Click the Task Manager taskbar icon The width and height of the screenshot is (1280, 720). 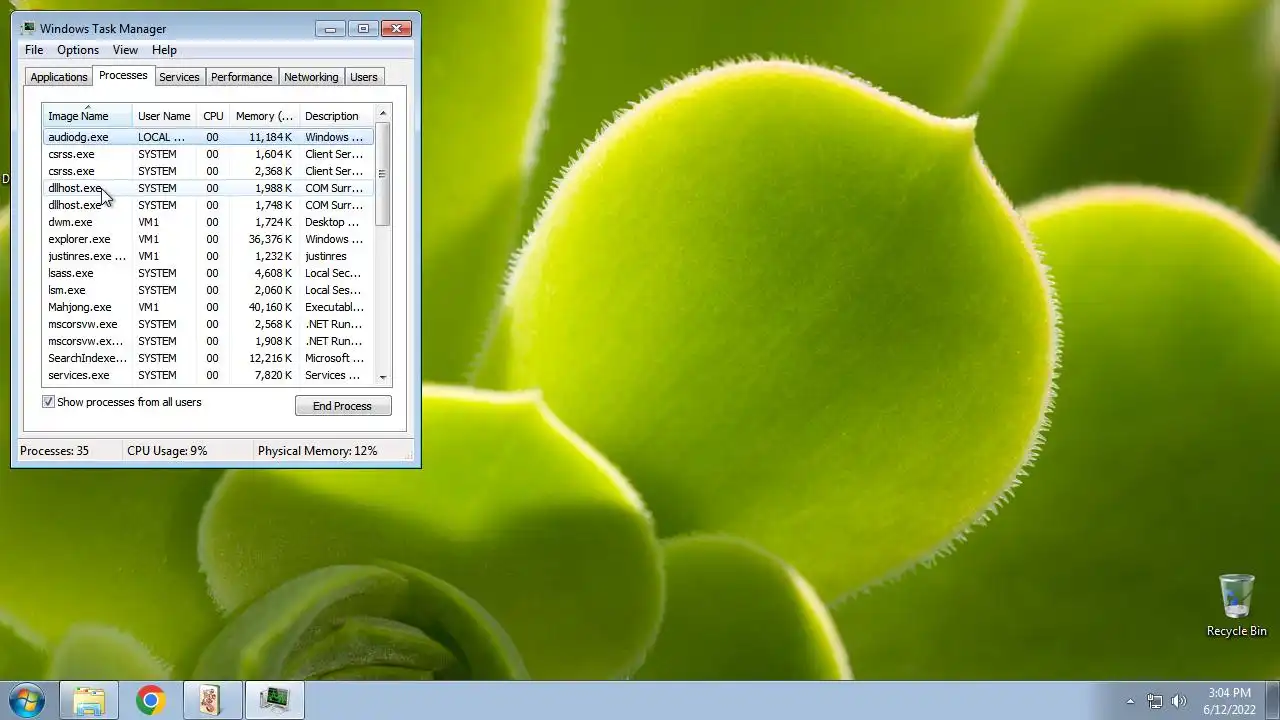click(274, 700)
